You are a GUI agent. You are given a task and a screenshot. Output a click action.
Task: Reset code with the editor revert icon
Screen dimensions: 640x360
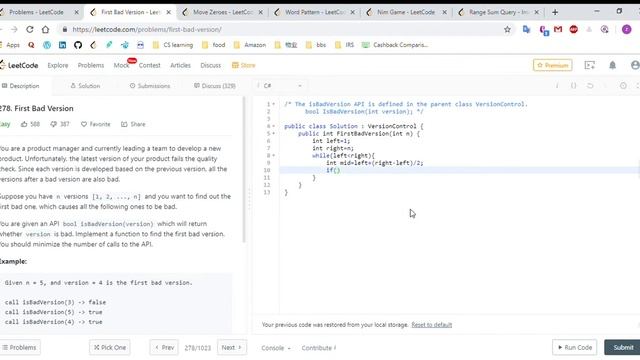point(590,86)
